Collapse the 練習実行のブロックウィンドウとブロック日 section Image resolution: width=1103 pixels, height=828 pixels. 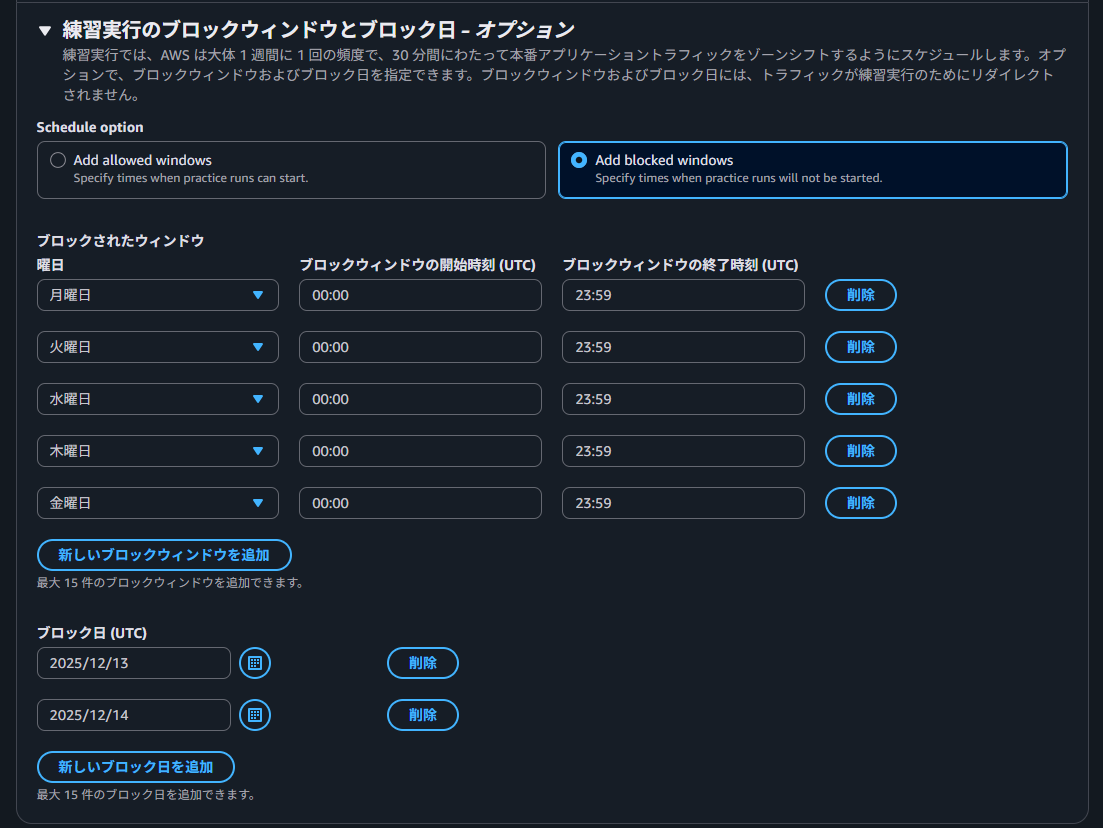point(45,30)
